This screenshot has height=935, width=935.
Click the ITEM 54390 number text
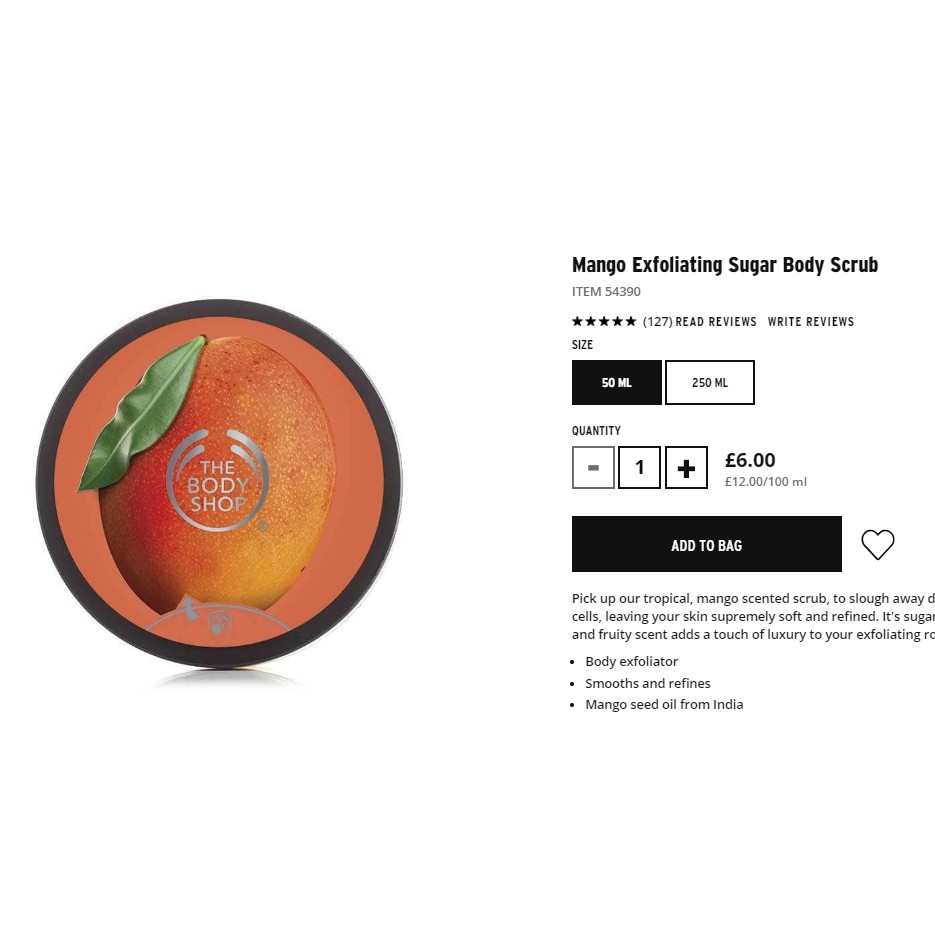point(606,292)
